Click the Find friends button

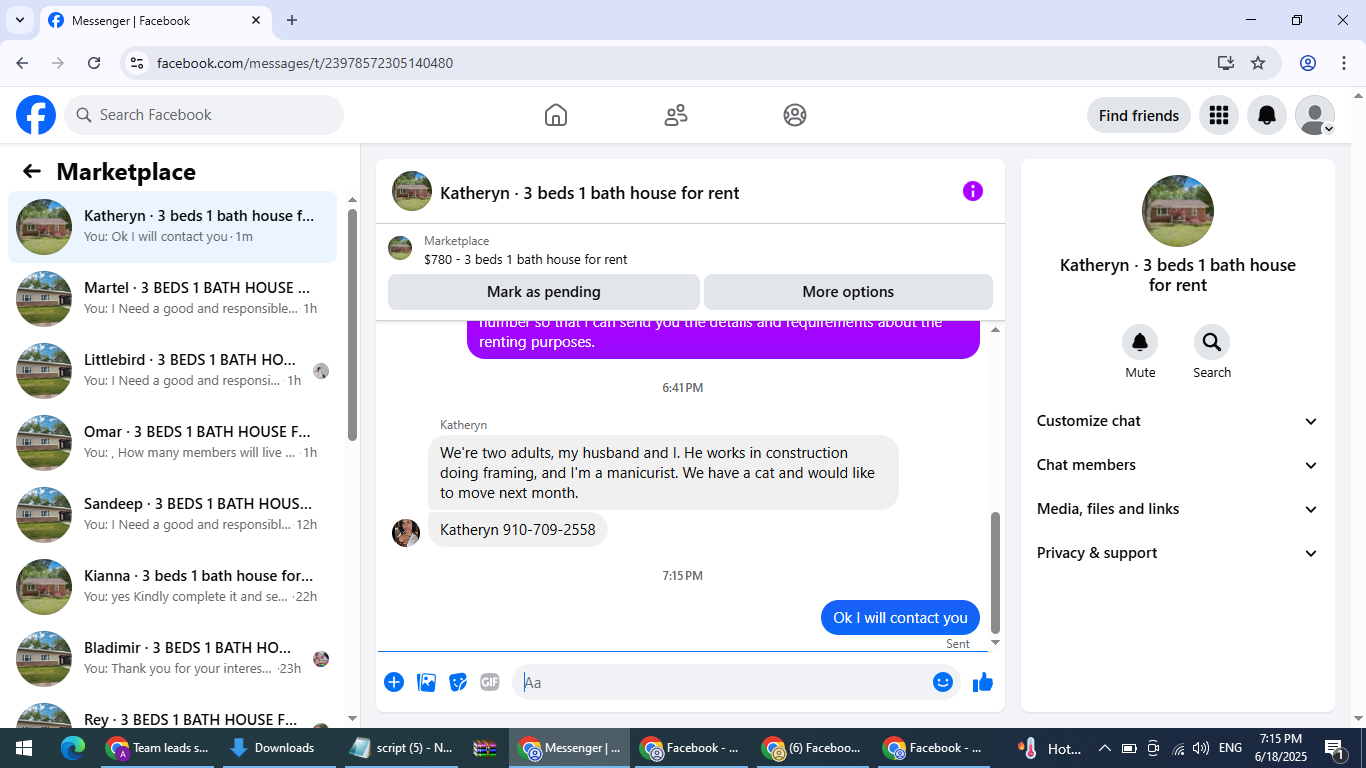[1139, 115]
